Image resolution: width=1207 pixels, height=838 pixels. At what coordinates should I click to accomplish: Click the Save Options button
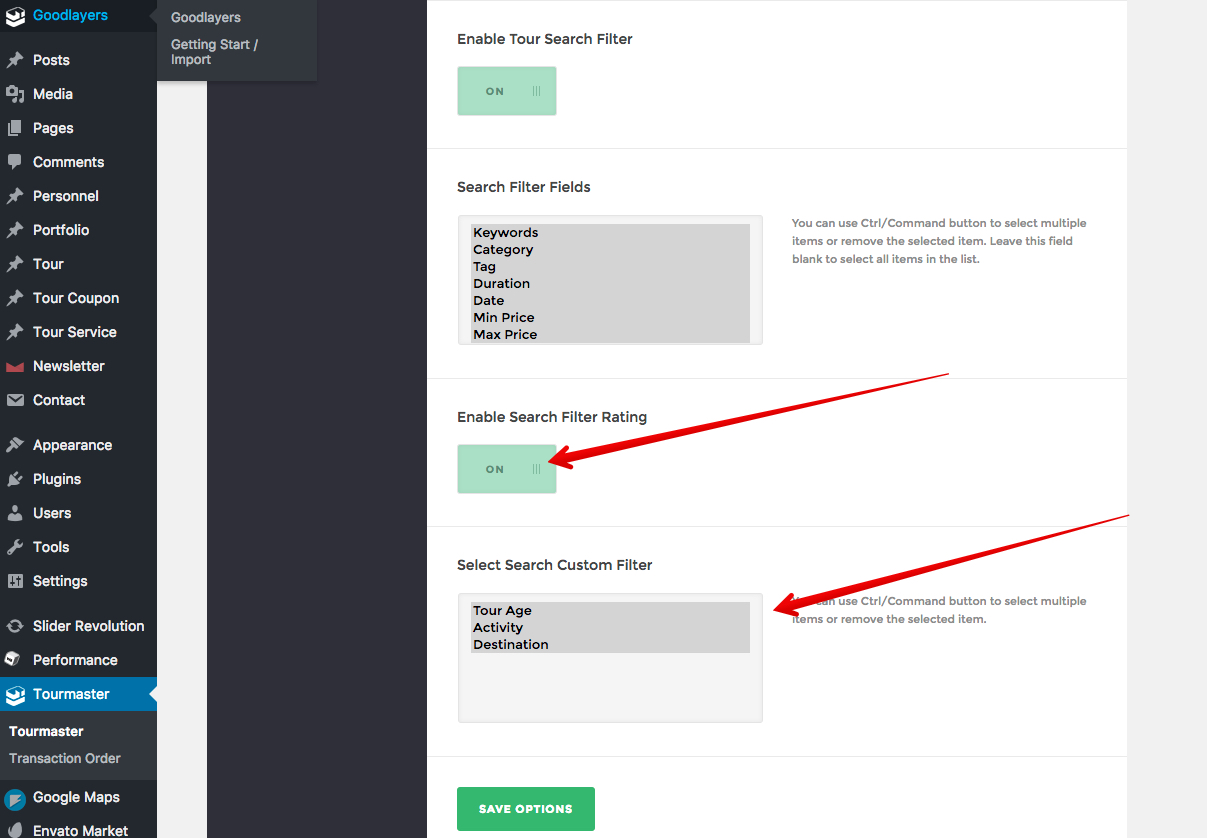coord(525,809)
